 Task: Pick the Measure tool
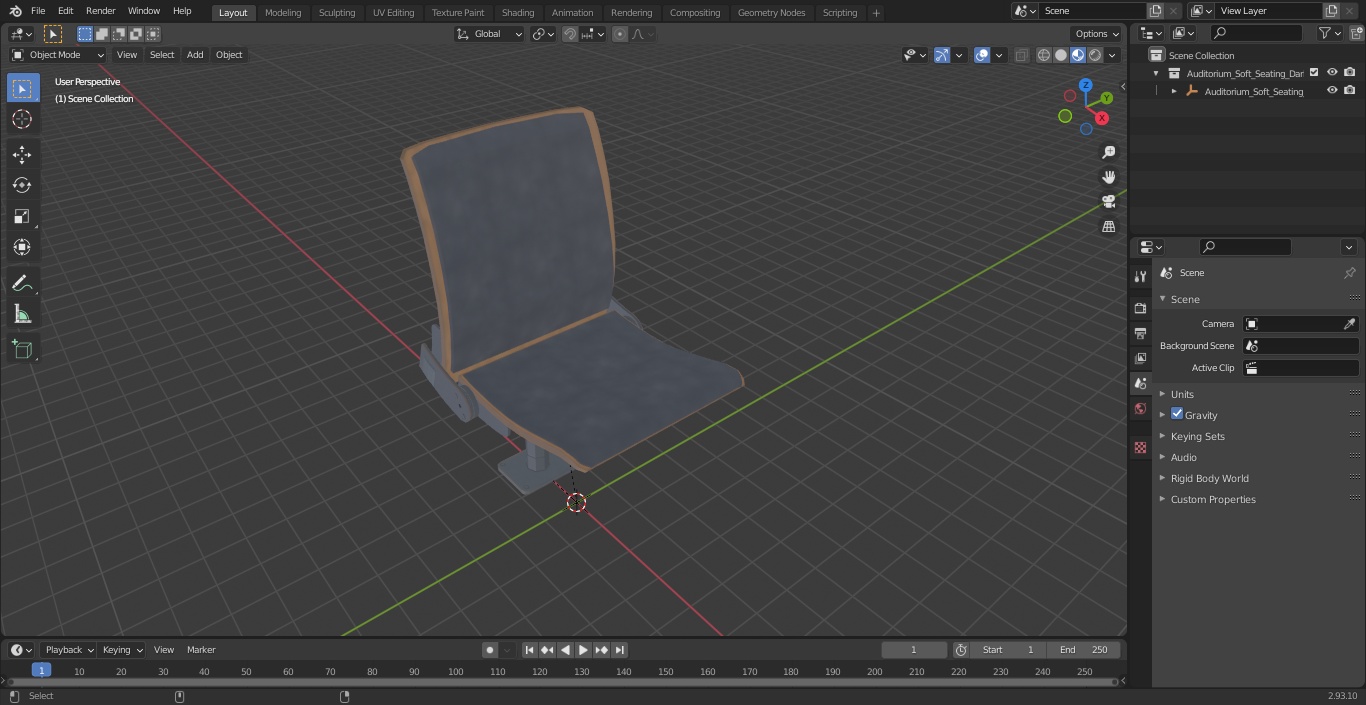click(22, 315)
